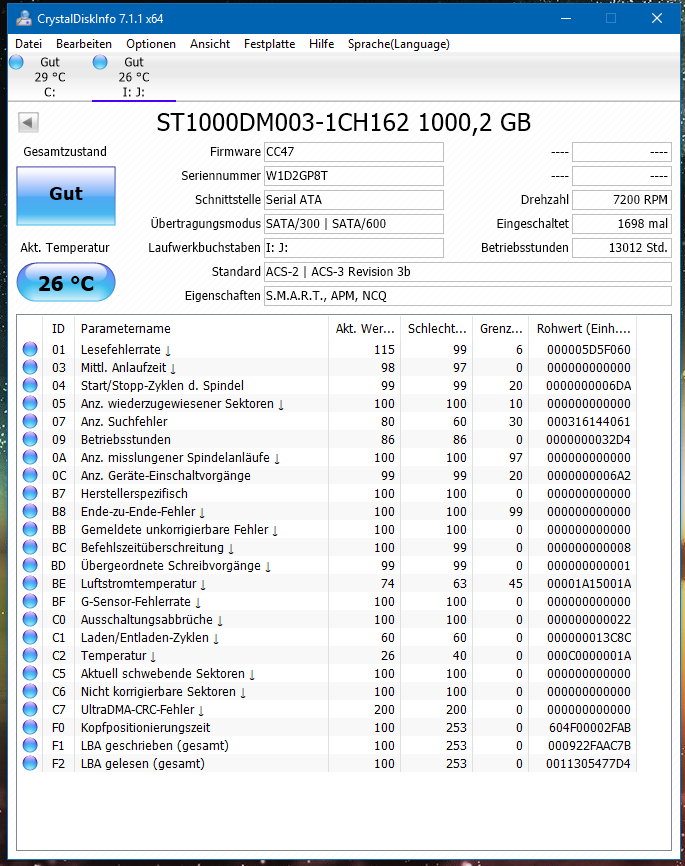Click status icon for G-Sensor-Fehlerrate row
Screen dimensions: 685x866
coord(30,601)
